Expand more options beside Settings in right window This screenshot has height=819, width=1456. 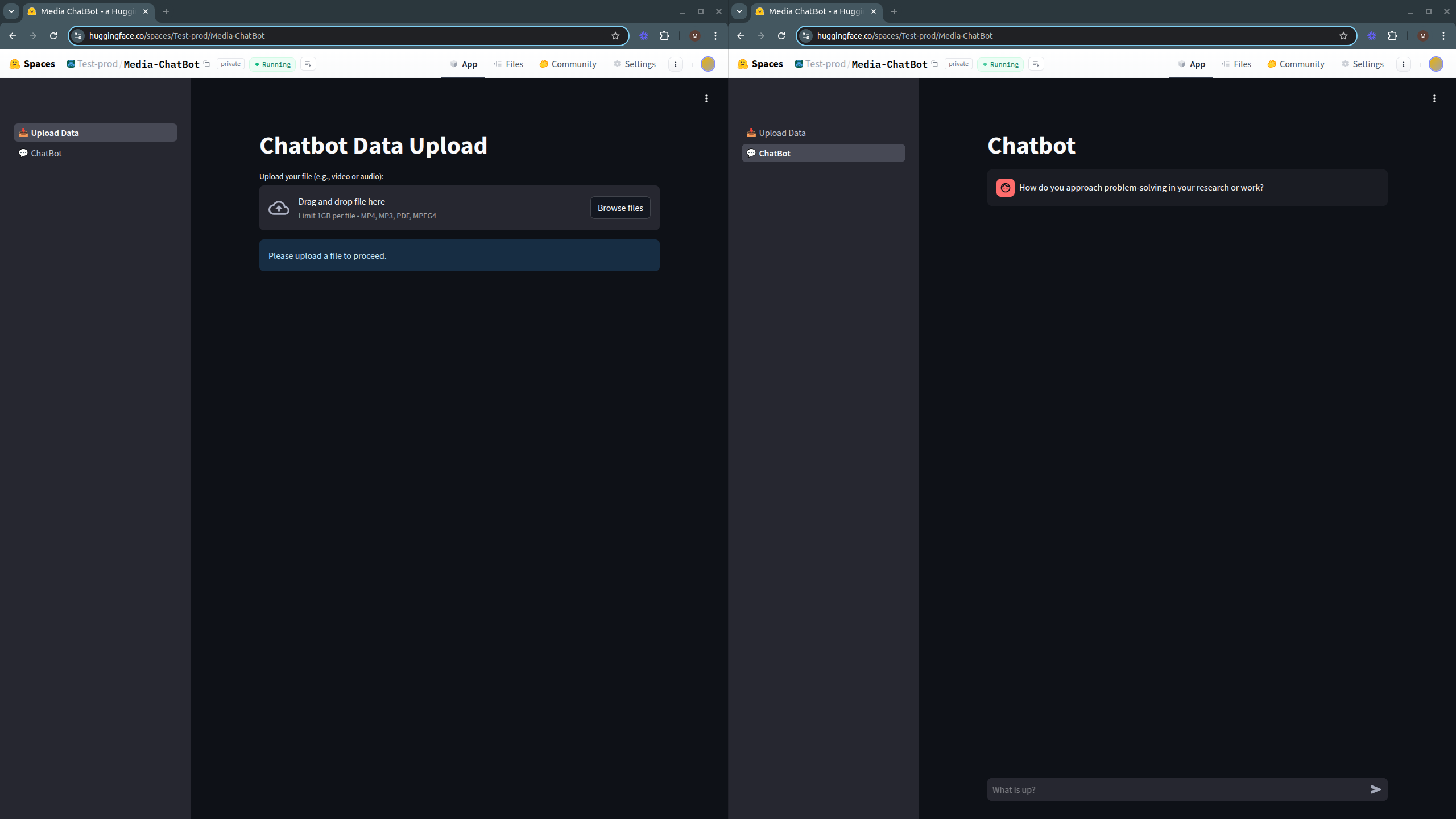[1403, 64]
